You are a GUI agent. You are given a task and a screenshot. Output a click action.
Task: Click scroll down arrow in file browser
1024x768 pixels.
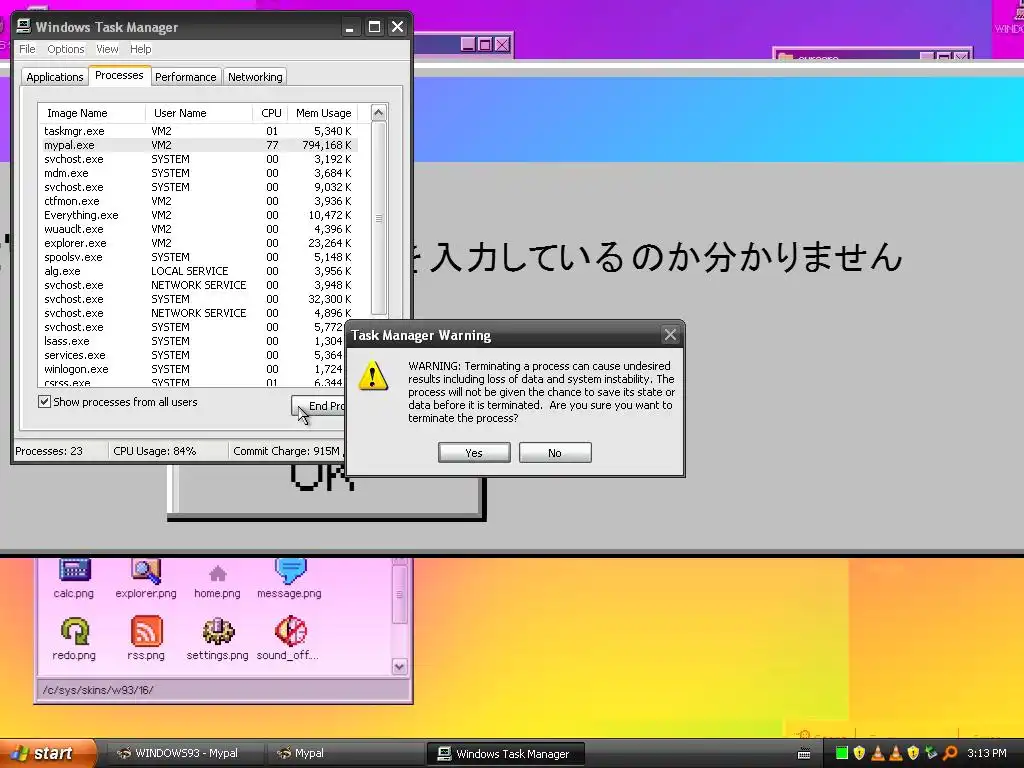[400, 667]
